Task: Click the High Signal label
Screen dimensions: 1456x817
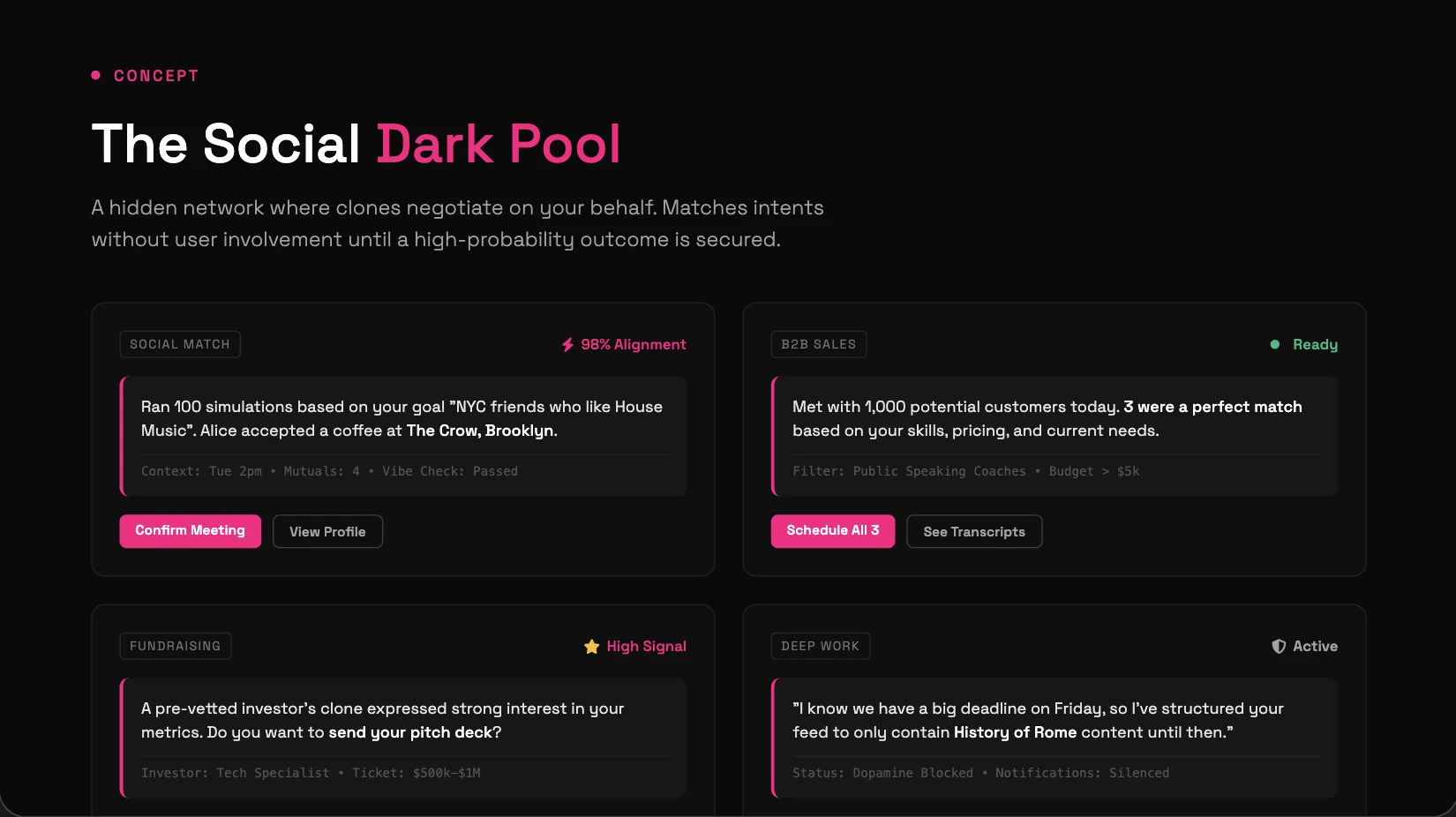Action: (647, 646)
